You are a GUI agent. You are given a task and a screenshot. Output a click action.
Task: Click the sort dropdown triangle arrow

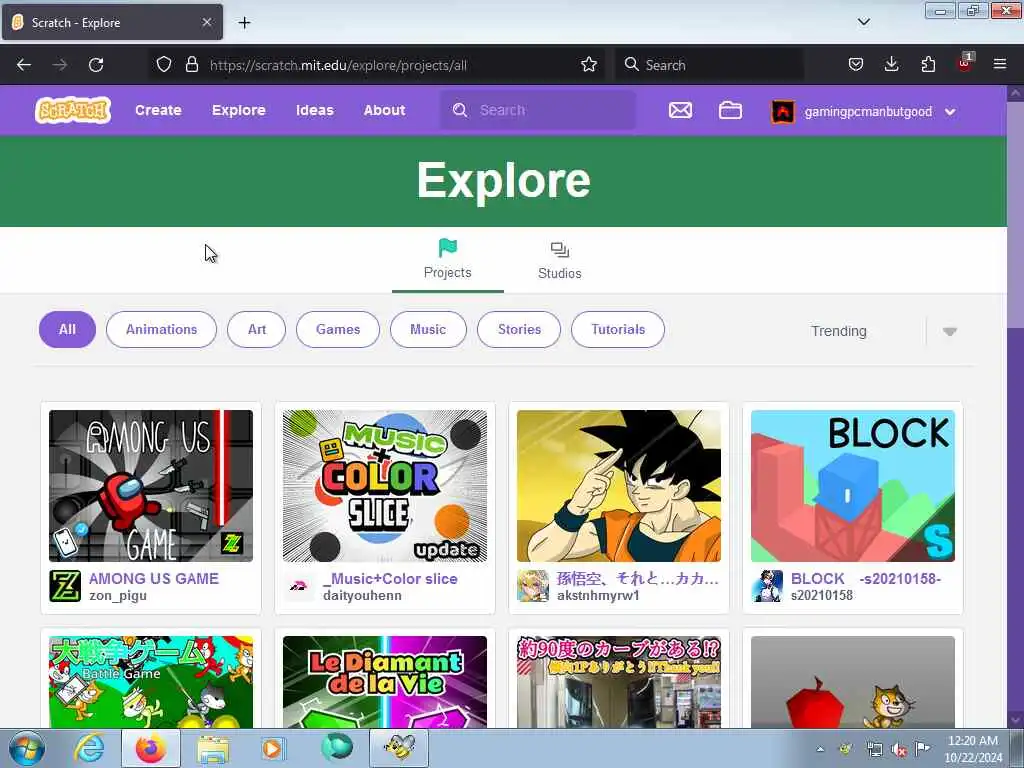coord(950,332)
